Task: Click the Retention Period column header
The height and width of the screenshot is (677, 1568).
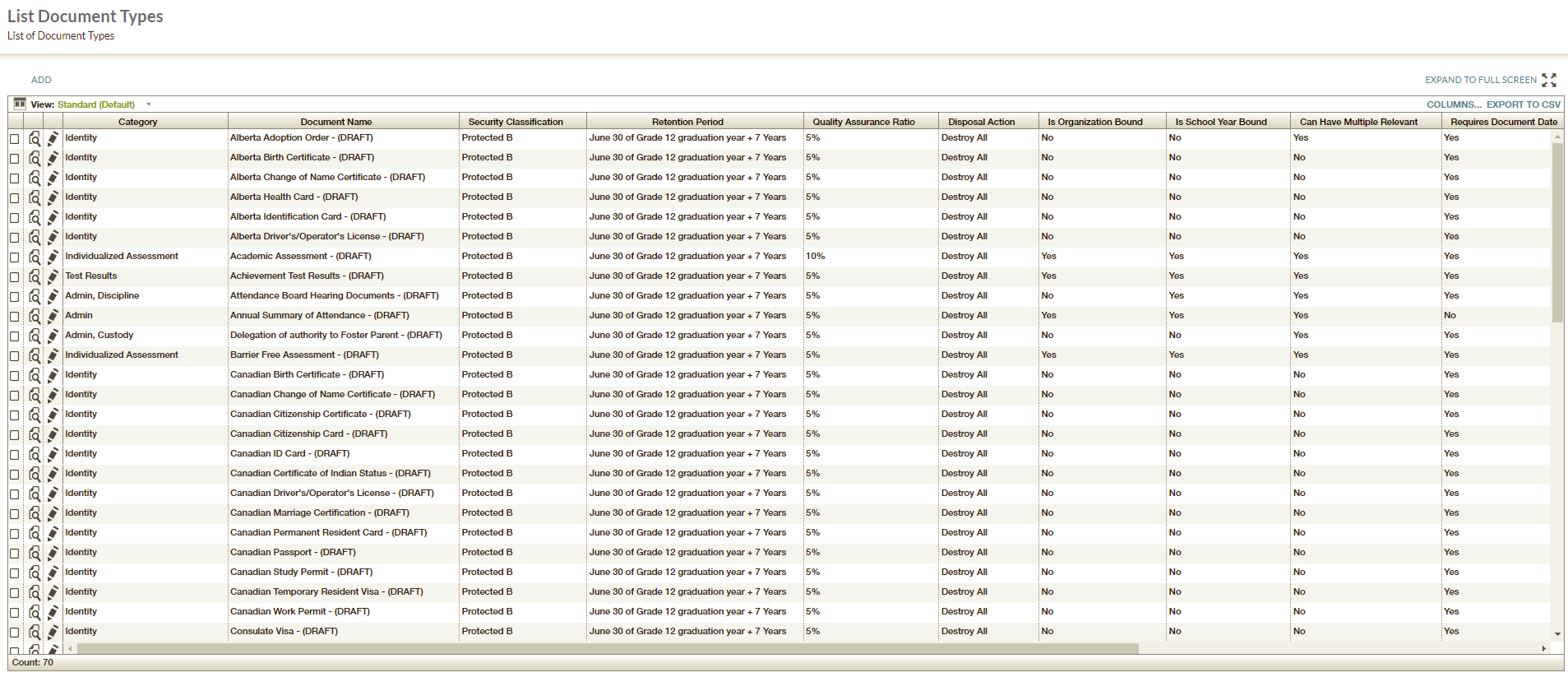Action: point(687,122)
